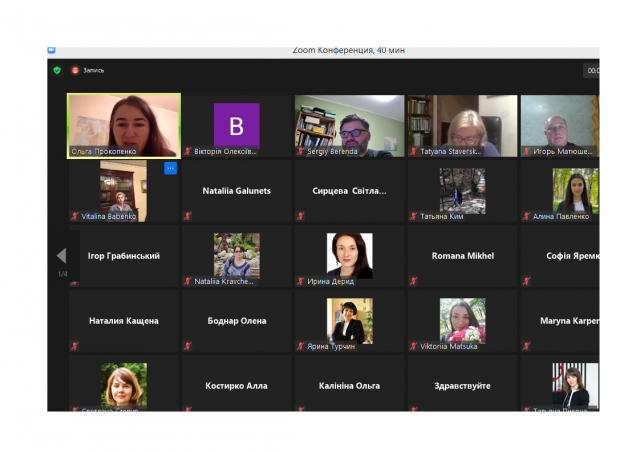Click muted mic icon on Maryna Karpen tile
Image resolution: width=640 pixels, height=452 pixels.
[527, 346]
